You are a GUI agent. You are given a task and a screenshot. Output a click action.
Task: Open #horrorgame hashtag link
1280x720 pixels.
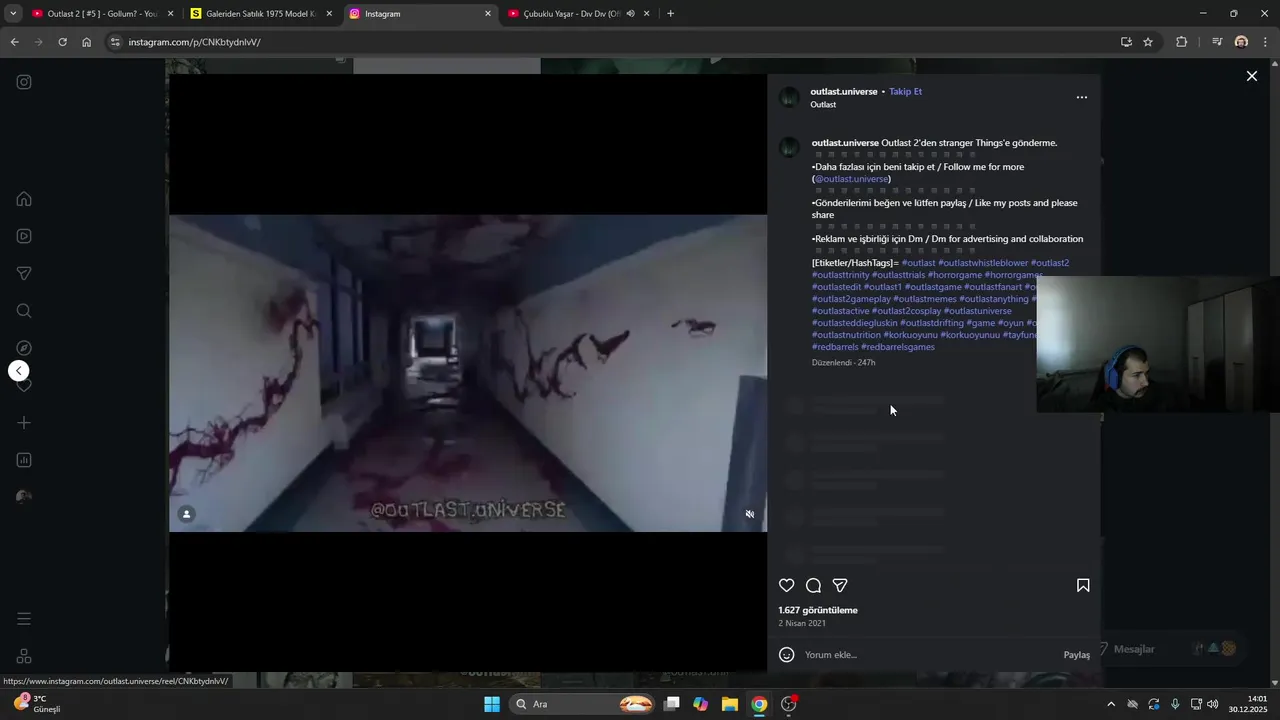coord(955,275)
